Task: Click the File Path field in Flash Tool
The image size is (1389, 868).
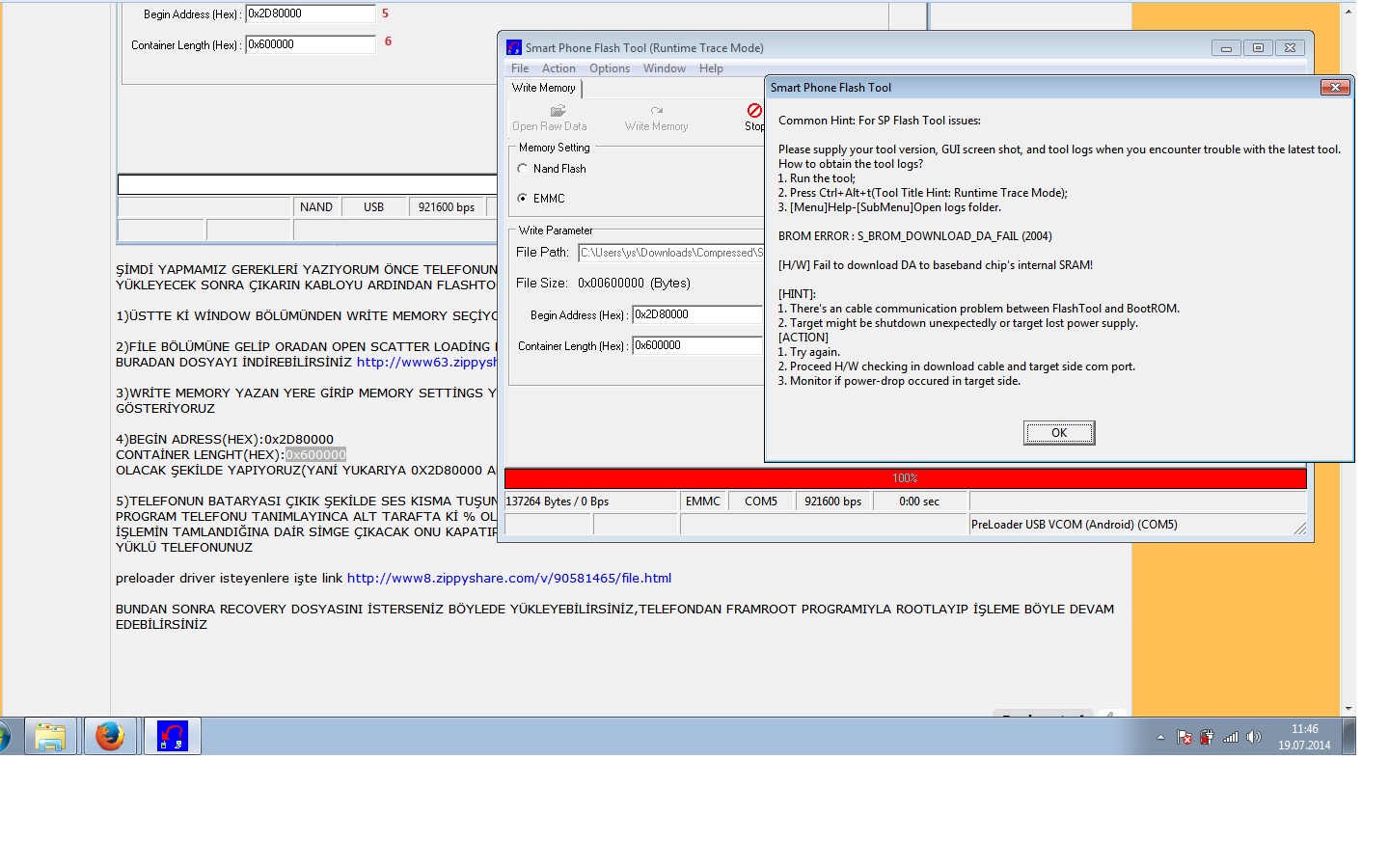Action: tap(671, 253)
